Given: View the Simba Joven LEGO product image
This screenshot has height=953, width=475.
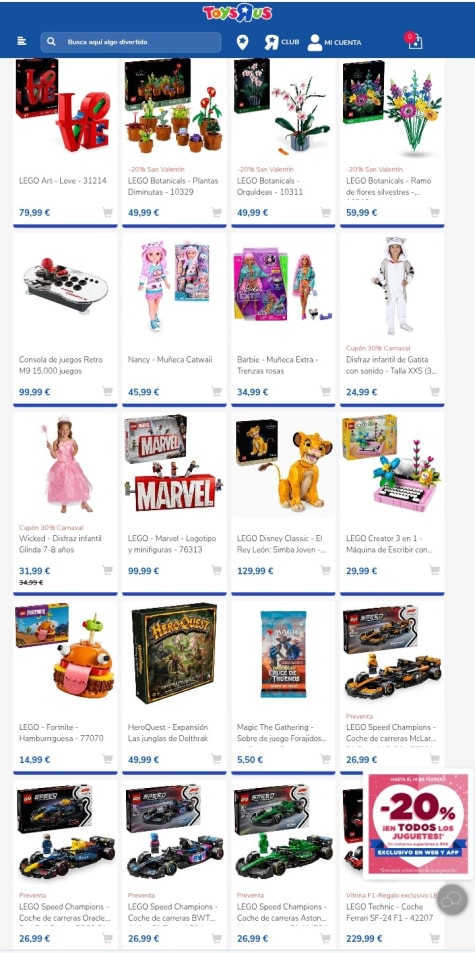Looking at the screenshot, I should [283, 465].
